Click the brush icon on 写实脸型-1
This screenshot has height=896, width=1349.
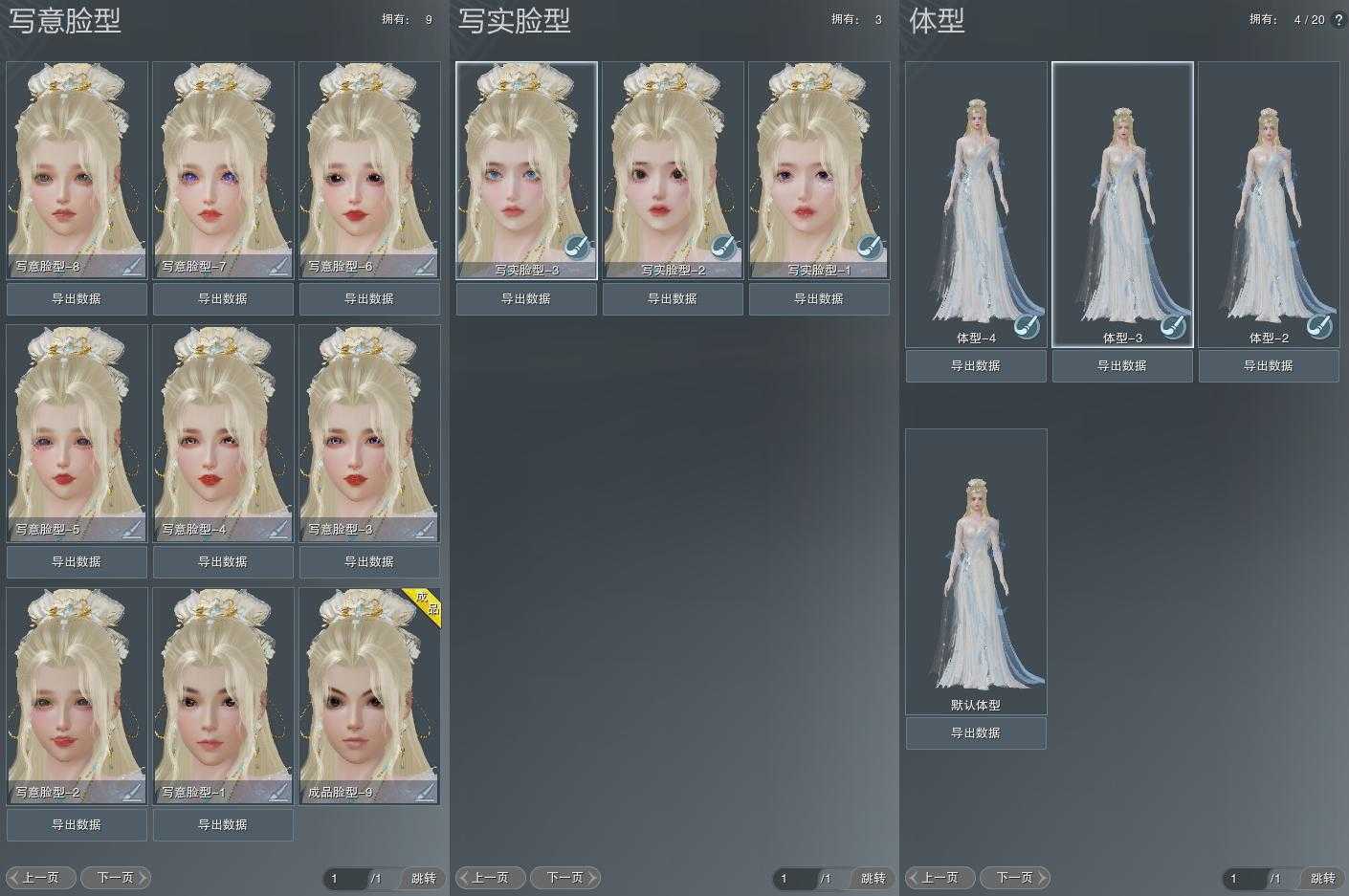(869, 247)
